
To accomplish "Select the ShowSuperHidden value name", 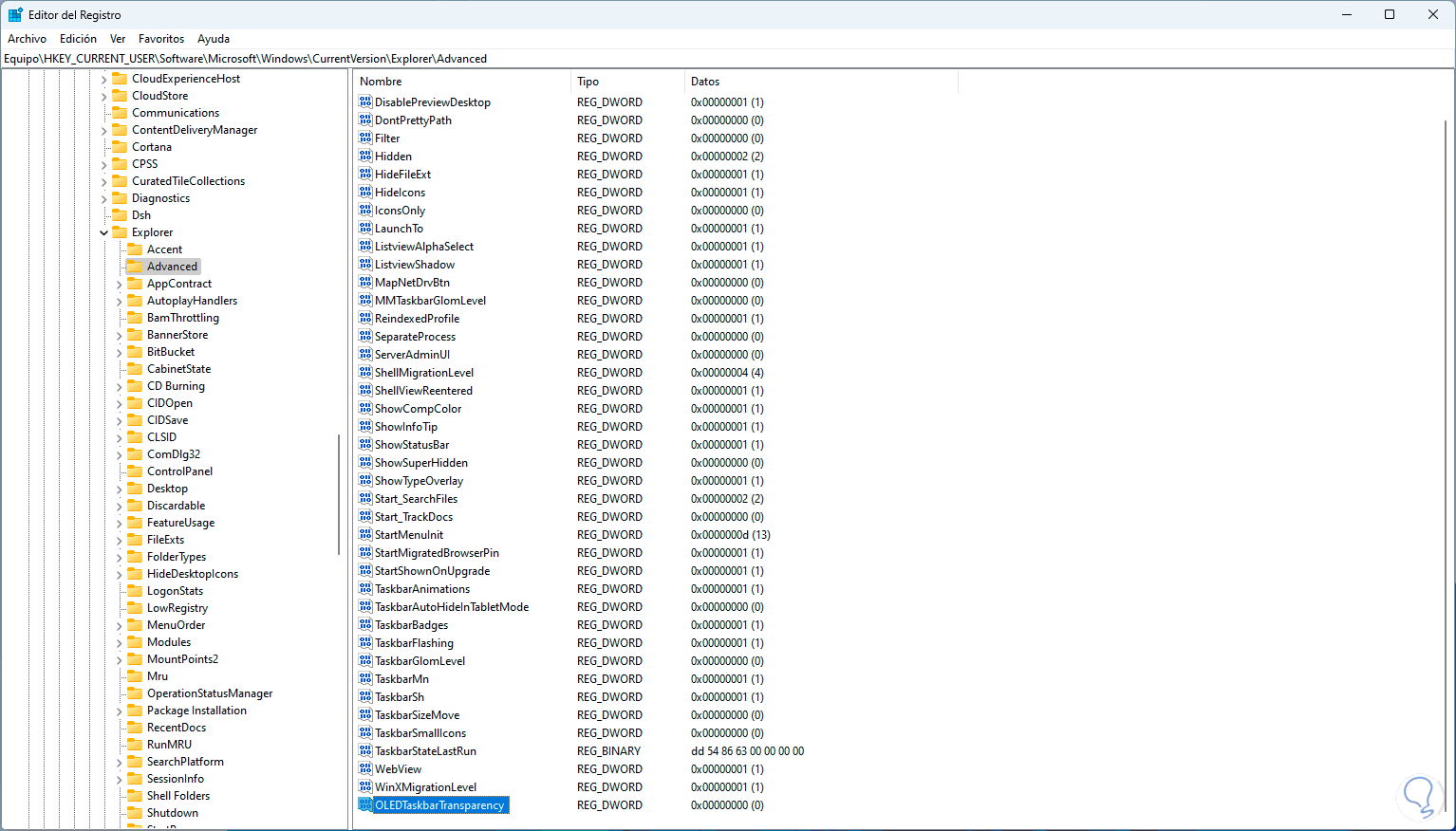I will tap(421, 462).
